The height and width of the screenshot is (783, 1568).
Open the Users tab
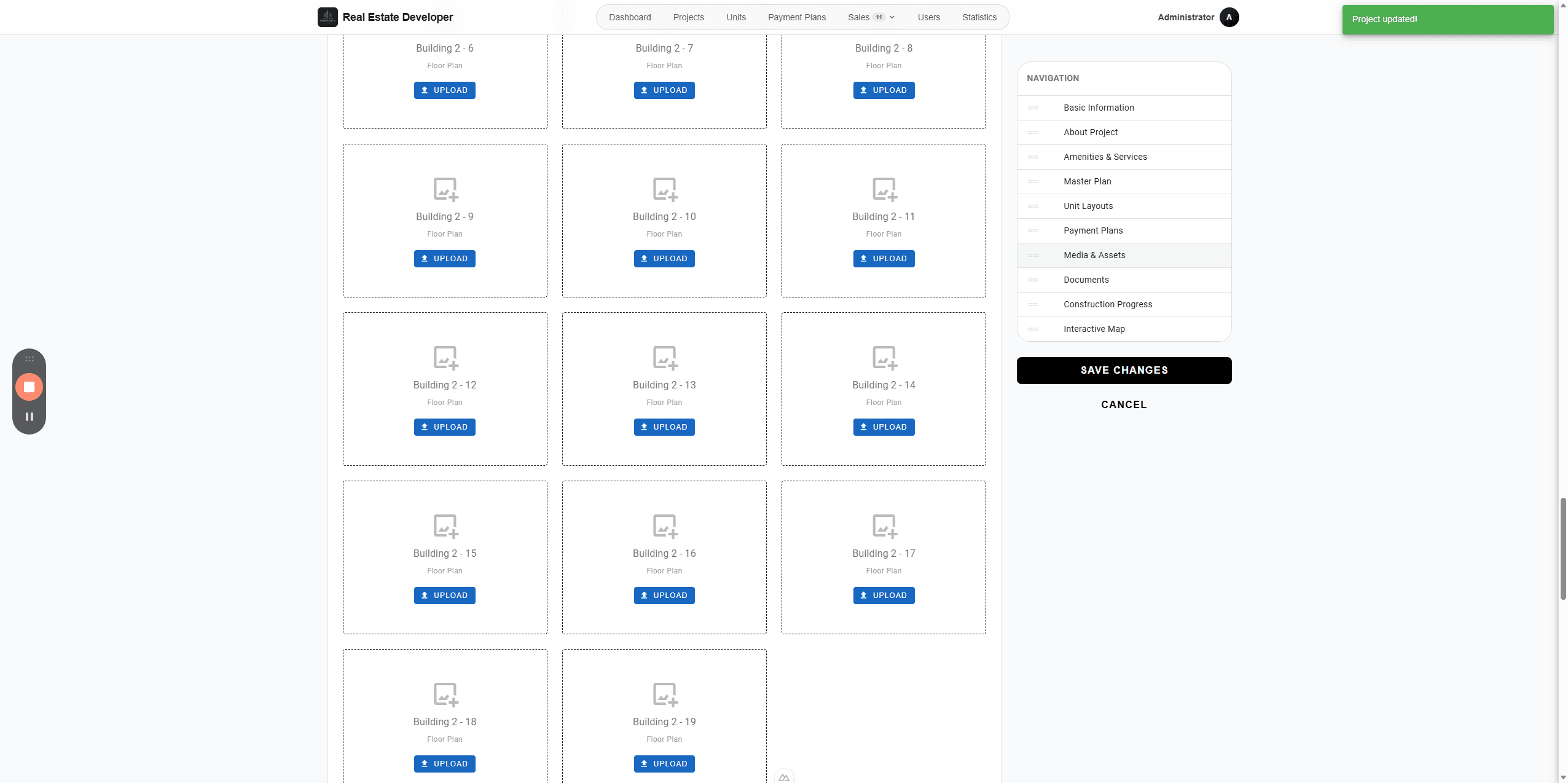928,17
